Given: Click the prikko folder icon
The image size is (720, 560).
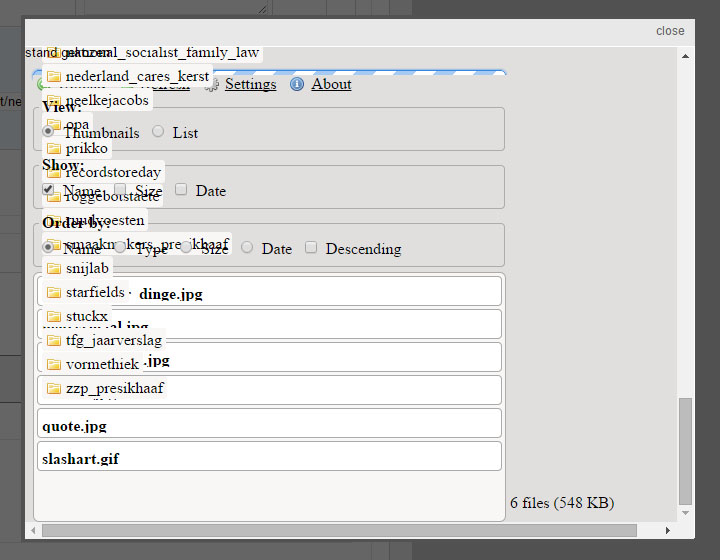Looking at the screenshot, I should pyautogui.click(x=54, y=148).
